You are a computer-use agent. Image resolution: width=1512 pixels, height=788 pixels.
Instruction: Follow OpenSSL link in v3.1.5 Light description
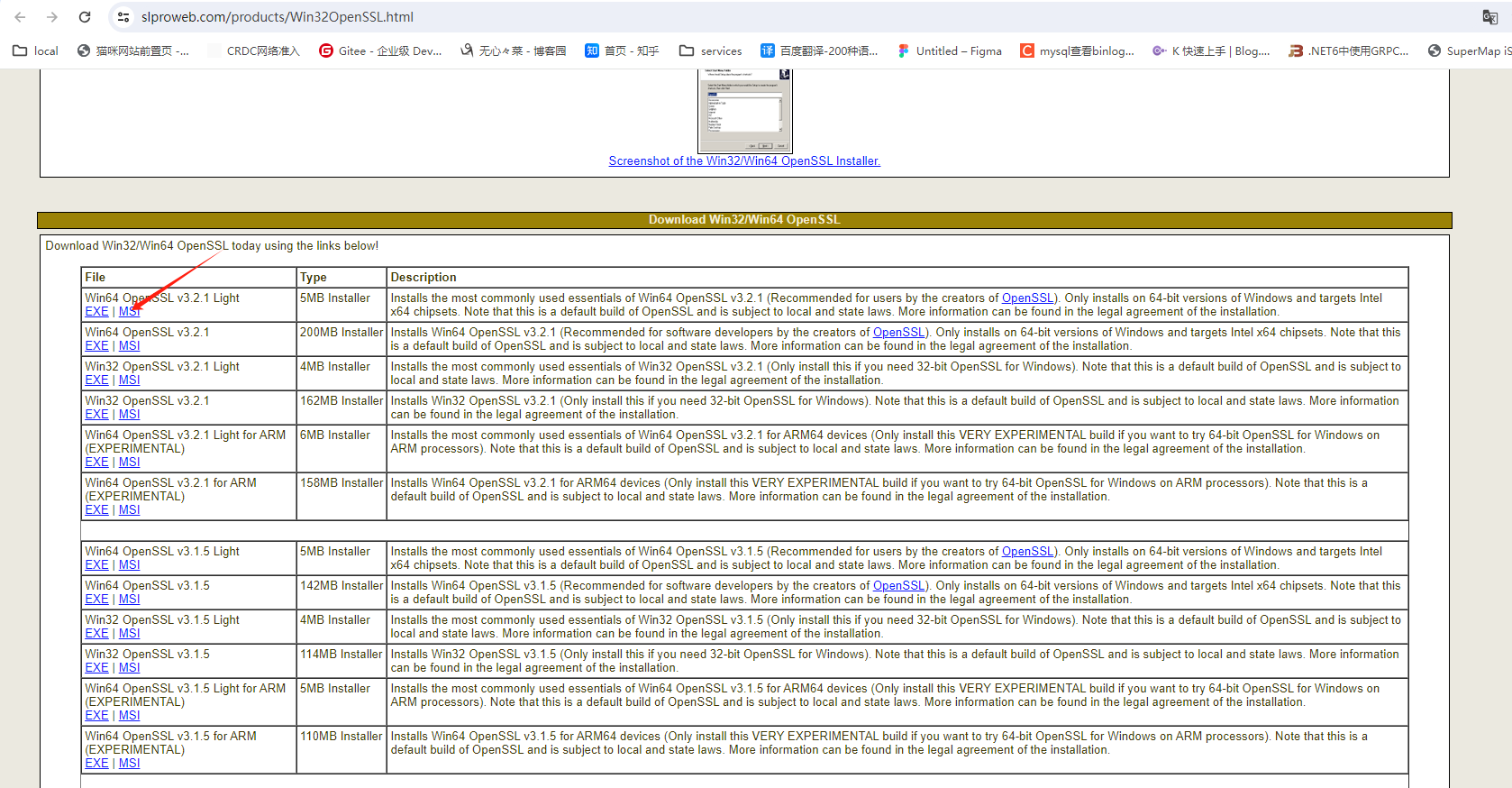click(x=1028, y=552)
